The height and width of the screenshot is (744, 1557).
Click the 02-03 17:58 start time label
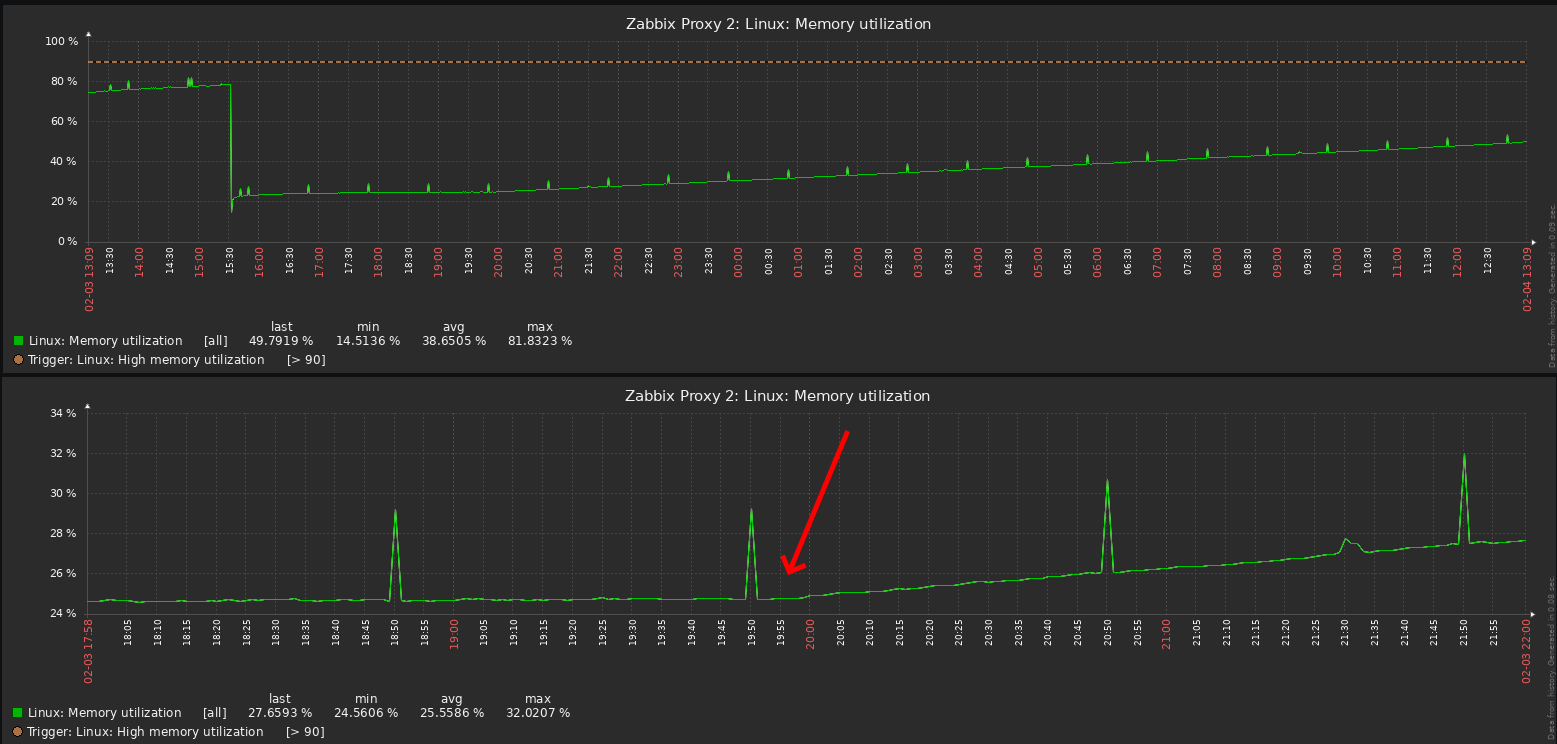(x=89, y=652)
